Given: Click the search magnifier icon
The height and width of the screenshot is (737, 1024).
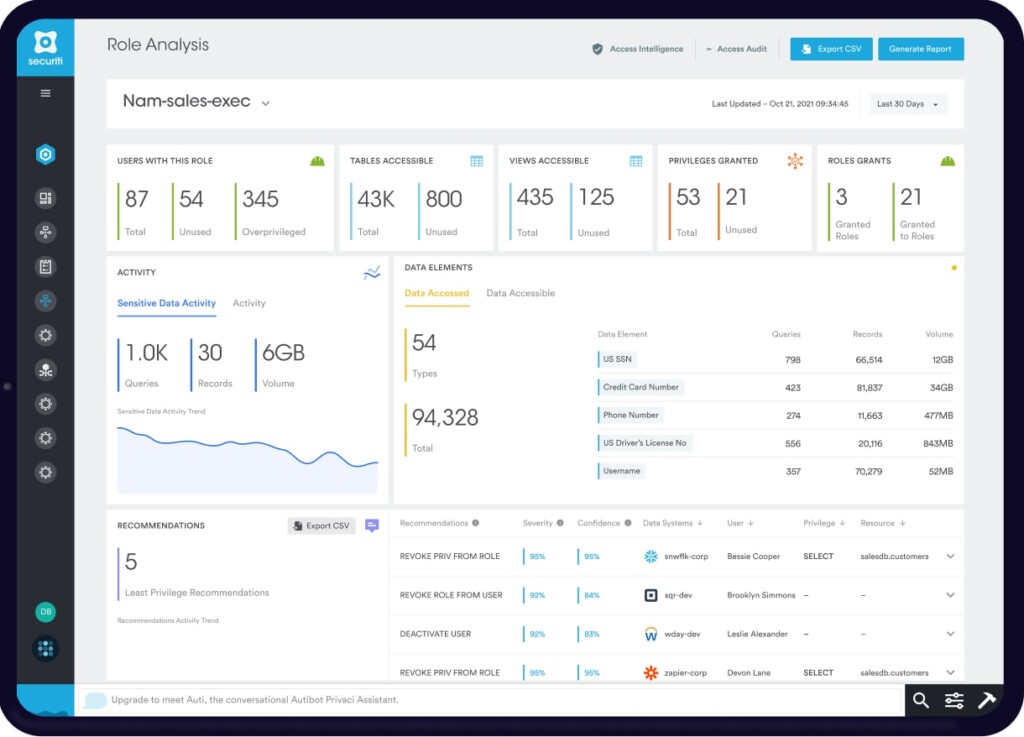Looking at the screenshot, I should coord(921,700).
